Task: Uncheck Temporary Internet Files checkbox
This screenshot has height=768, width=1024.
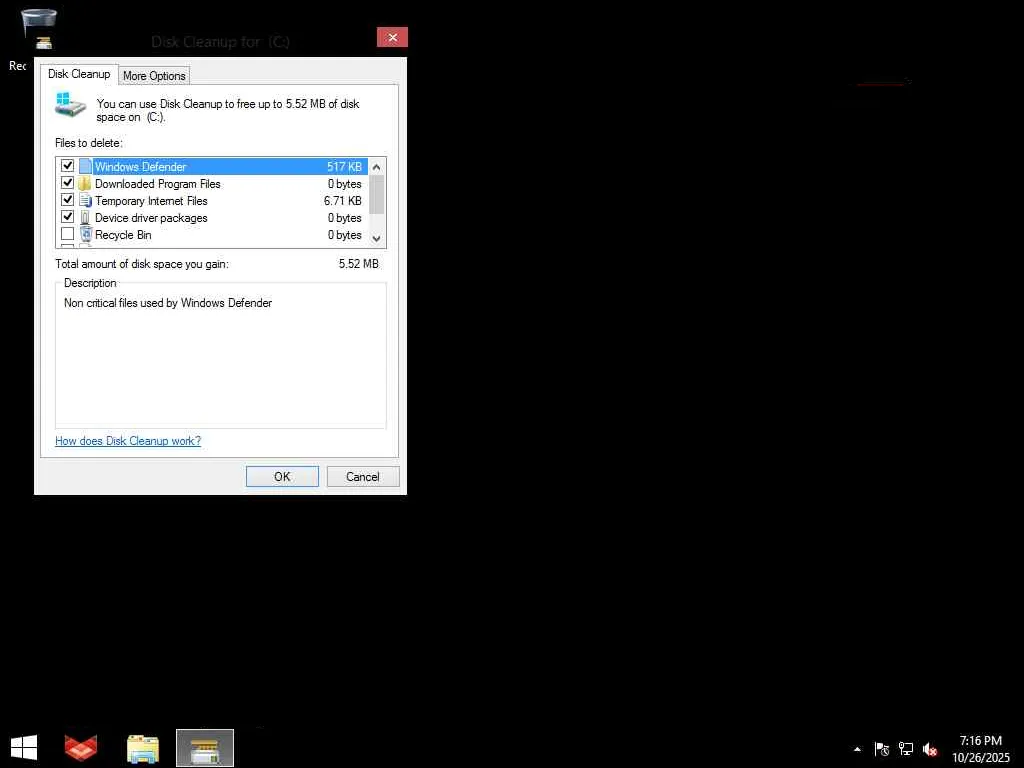Action: [67, 200]
